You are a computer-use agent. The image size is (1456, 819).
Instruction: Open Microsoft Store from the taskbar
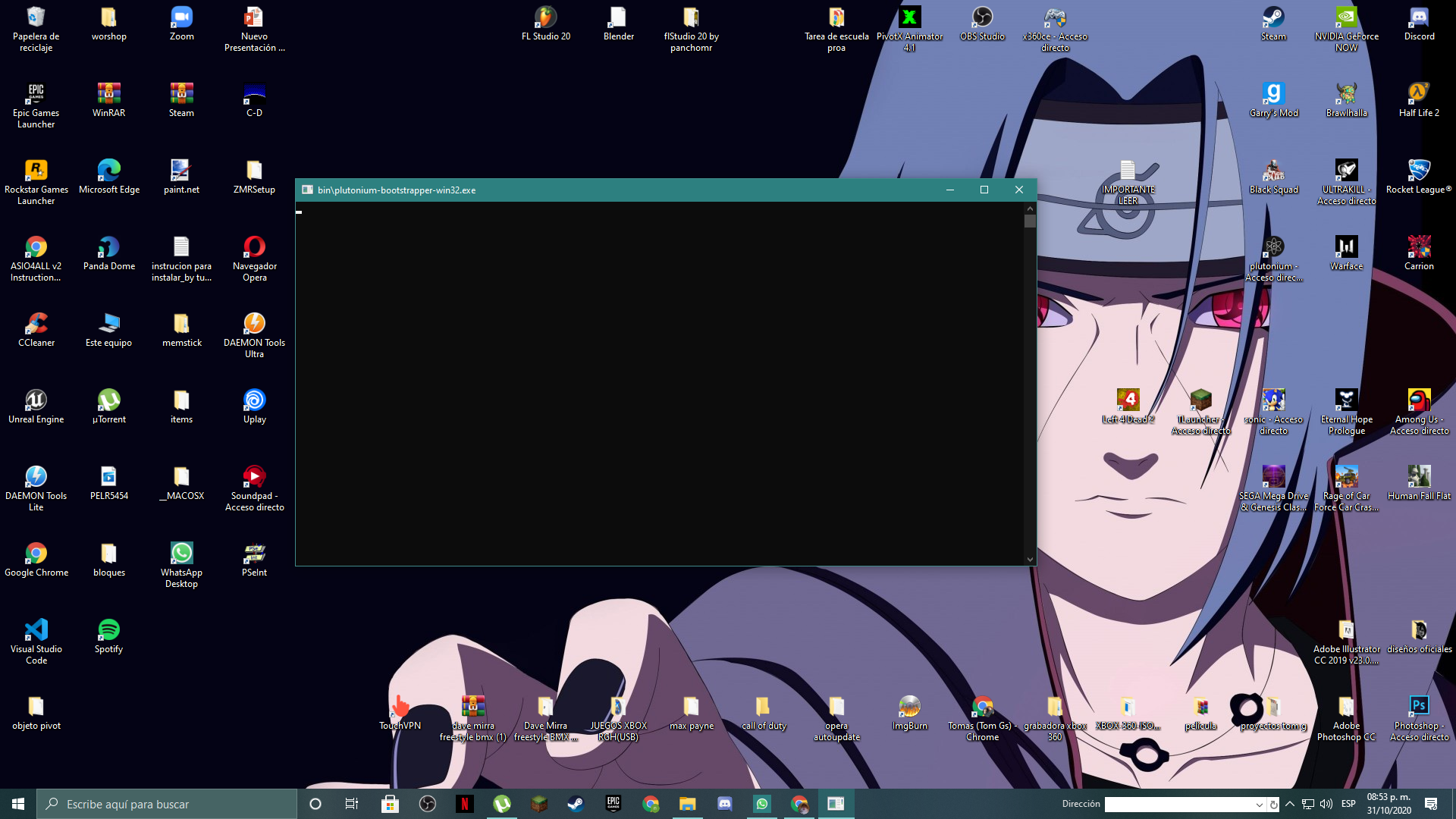pos(390,804)
